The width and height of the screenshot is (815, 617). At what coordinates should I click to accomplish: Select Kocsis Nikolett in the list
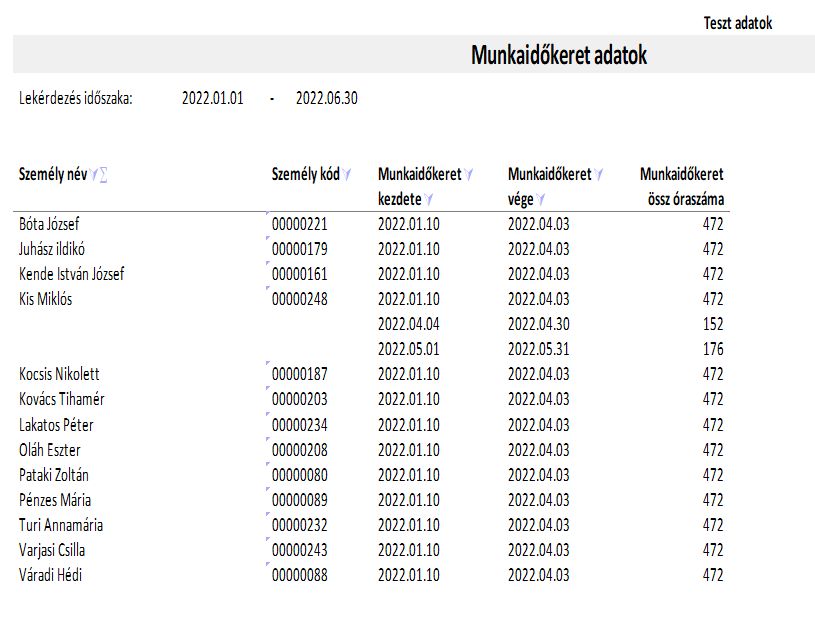[59, 374]
